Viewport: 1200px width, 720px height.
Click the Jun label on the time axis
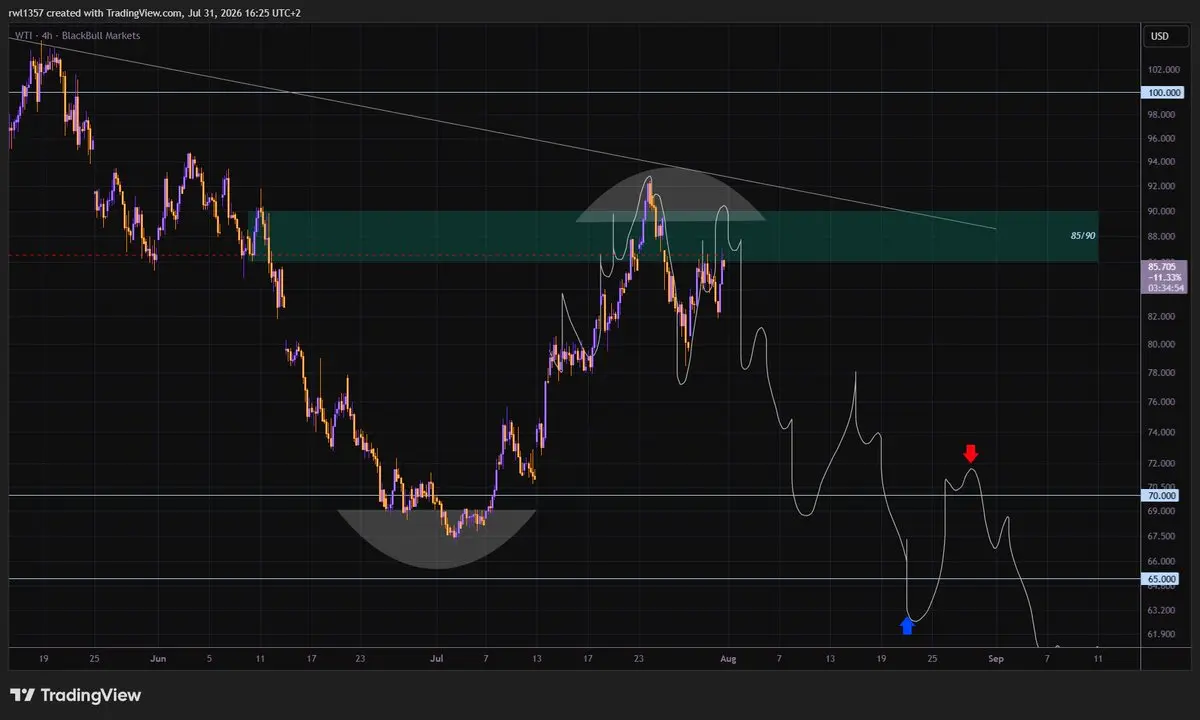(x=158, y=660)
